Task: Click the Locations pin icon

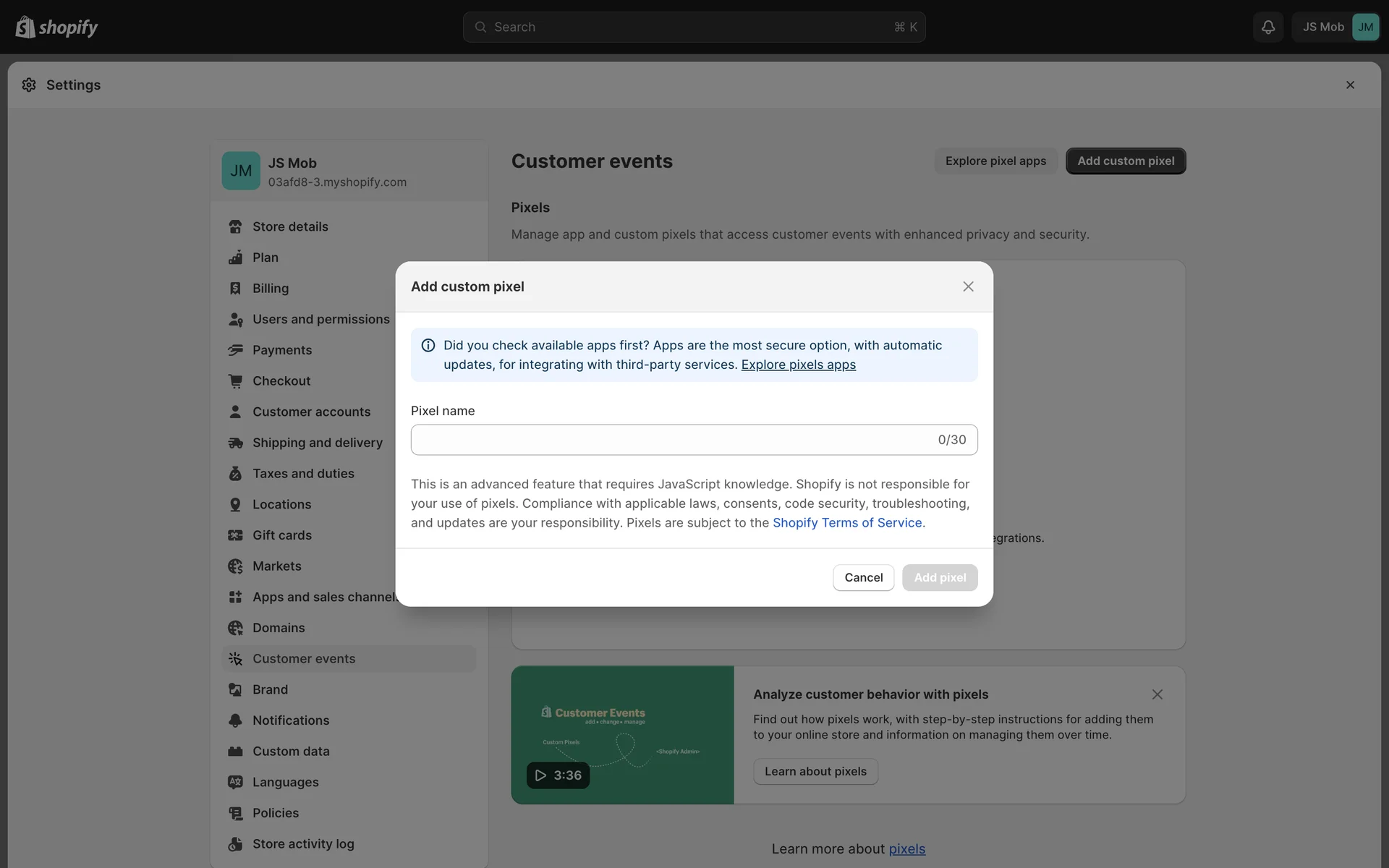Action: click(235, 504)
